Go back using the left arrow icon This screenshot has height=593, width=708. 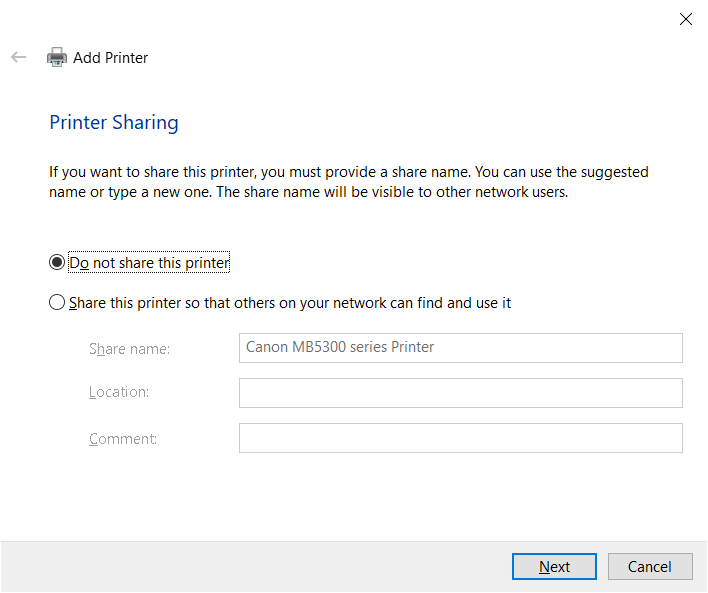[19, 57]
